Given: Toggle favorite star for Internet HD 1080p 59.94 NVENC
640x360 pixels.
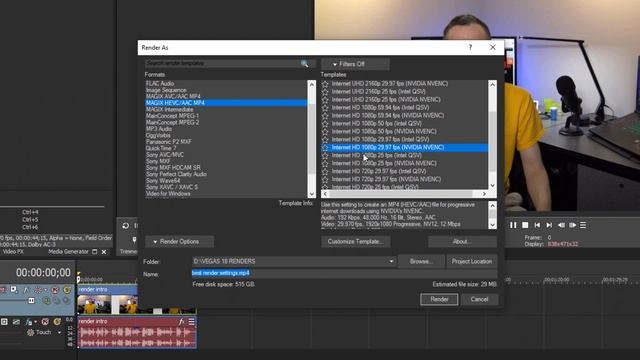Looking at the screenshot, I should click(x=325, y=116).
